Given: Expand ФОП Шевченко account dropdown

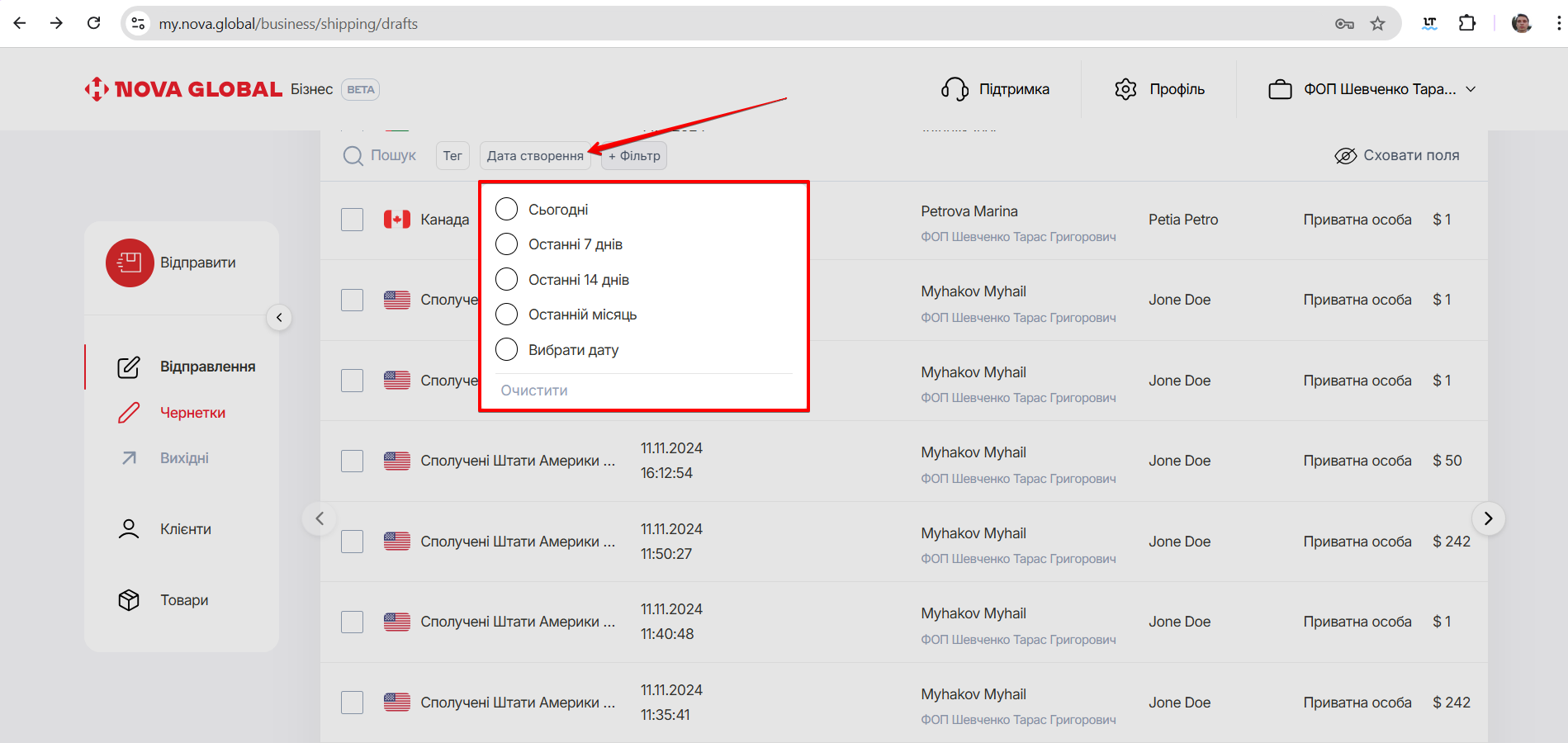Looking at the screenshot, I should (1471, 89).
